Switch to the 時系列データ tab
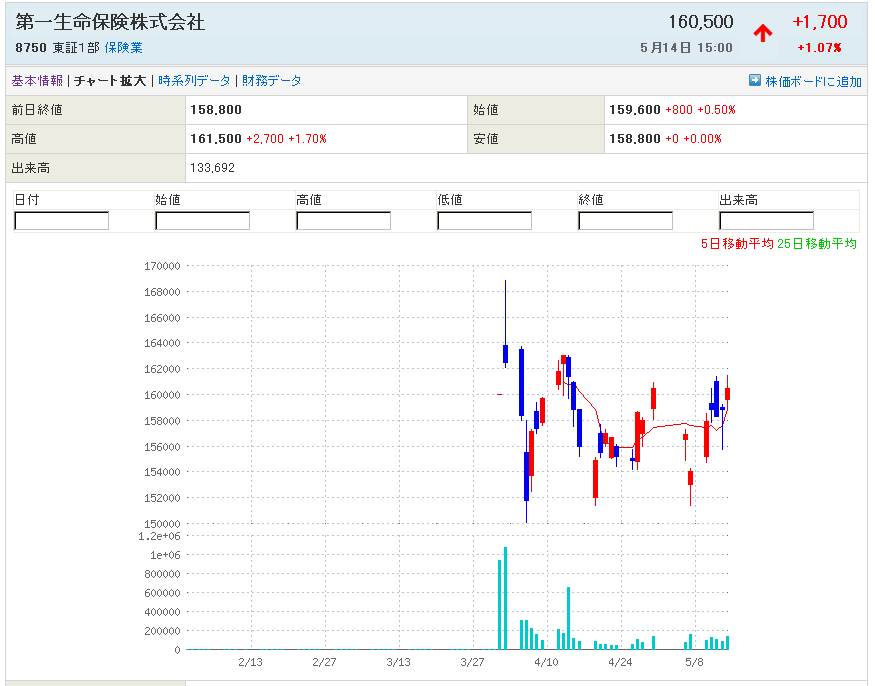 [194, 81]
